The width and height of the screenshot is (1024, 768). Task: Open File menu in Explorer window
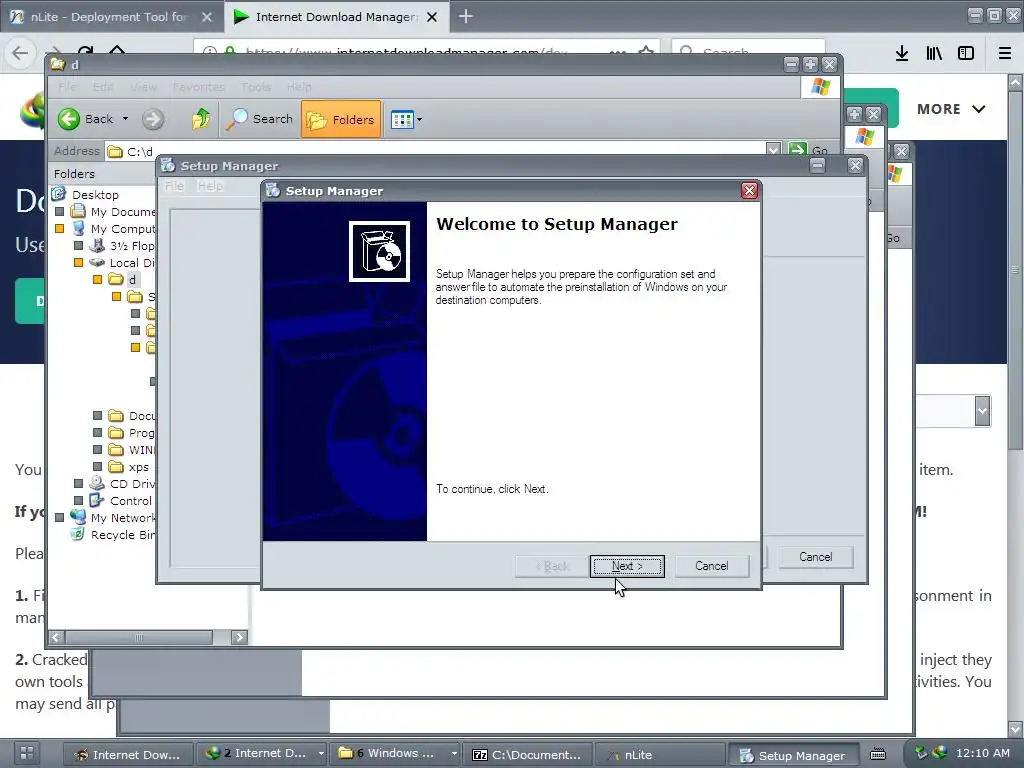pos(67,87)
